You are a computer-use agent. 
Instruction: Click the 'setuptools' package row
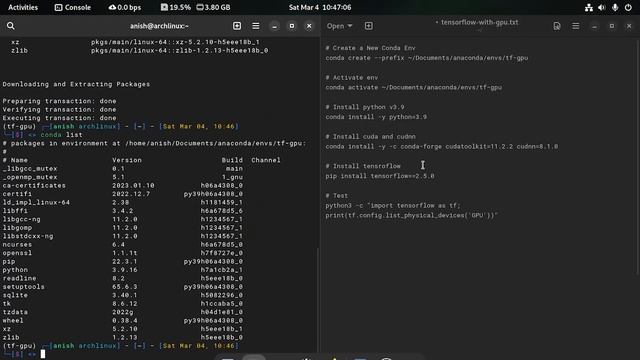pos(122,287)
